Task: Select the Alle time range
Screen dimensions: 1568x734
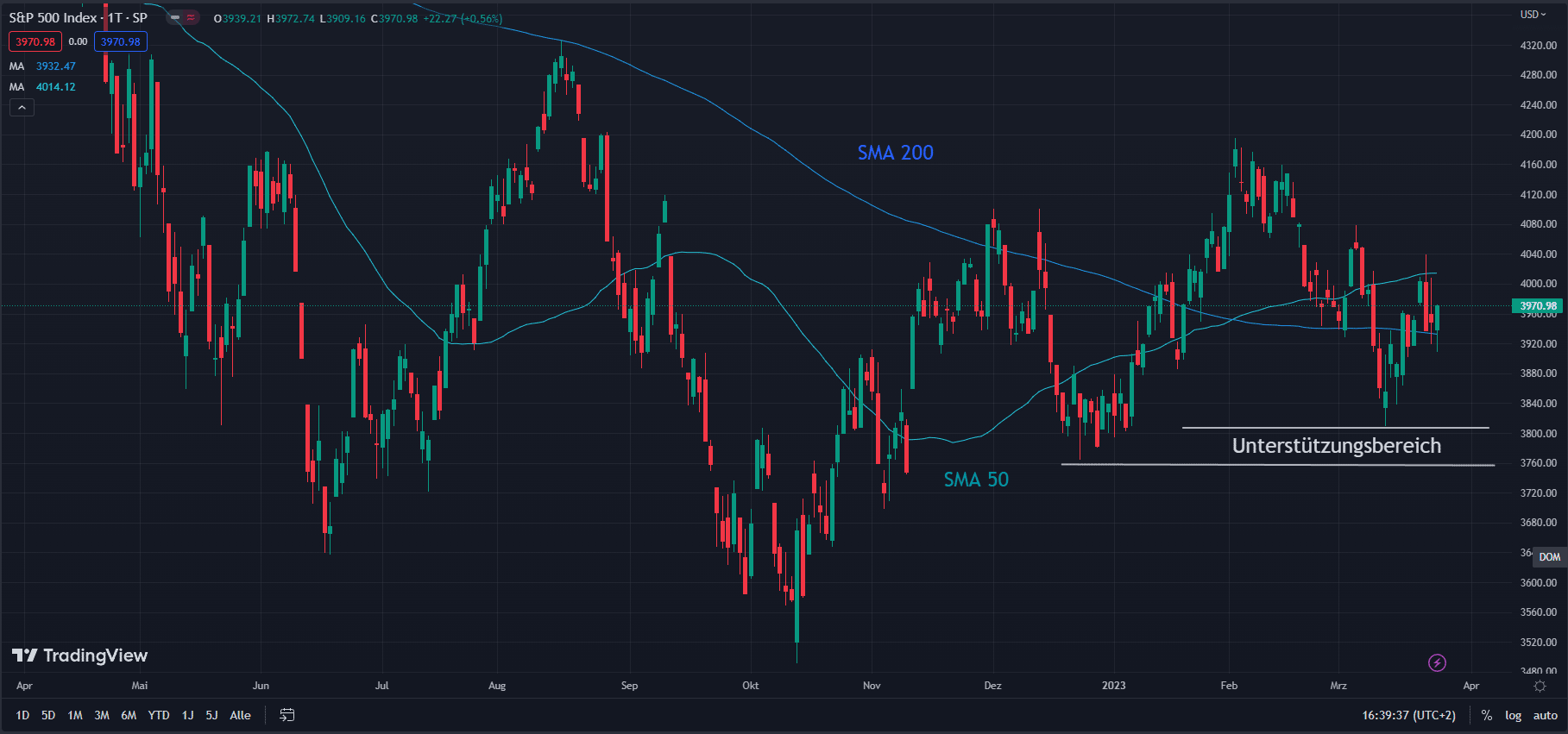Action: click(x=240, y=715)
